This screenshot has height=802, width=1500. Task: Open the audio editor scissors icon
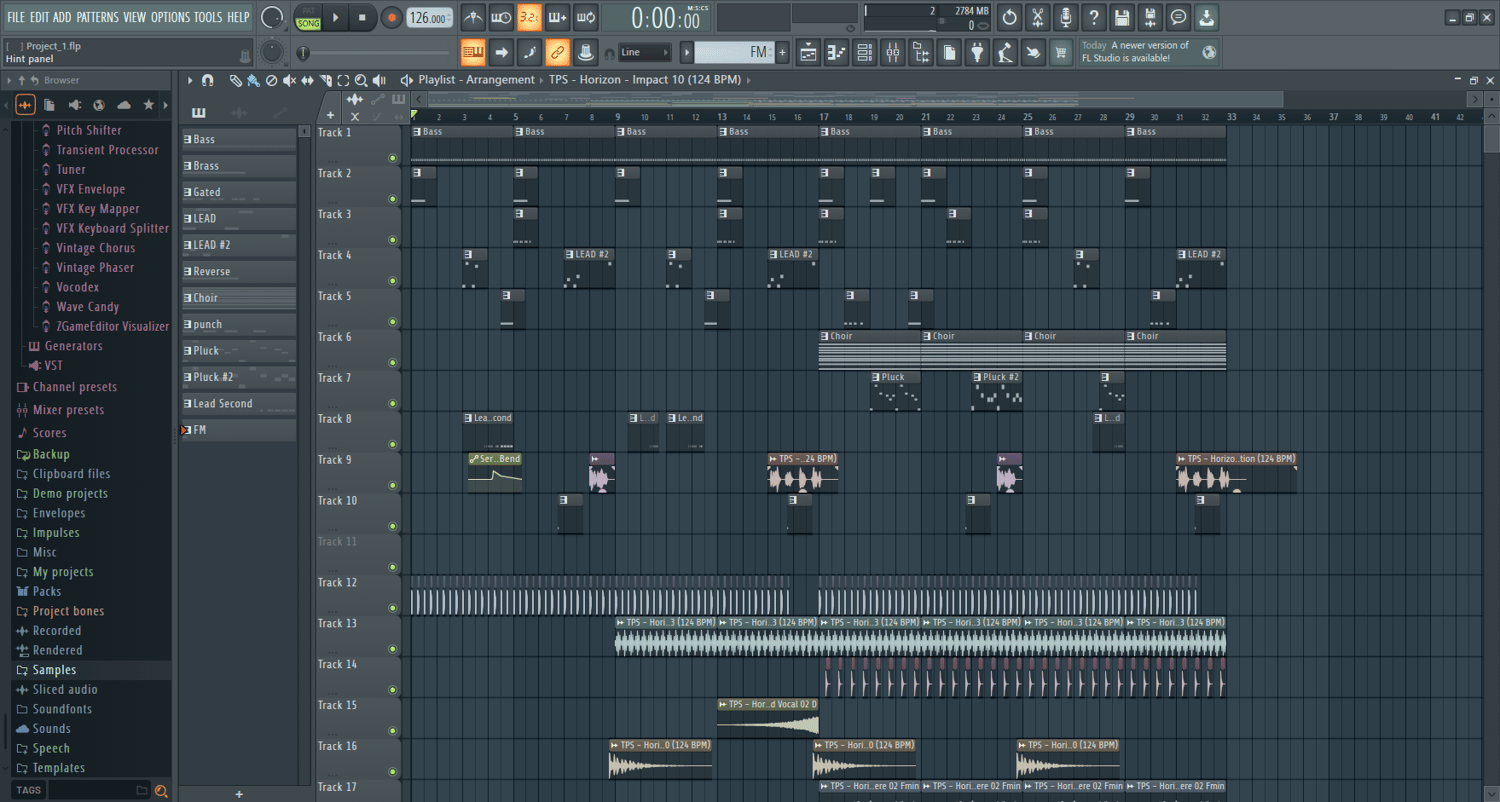point(1038,17)
